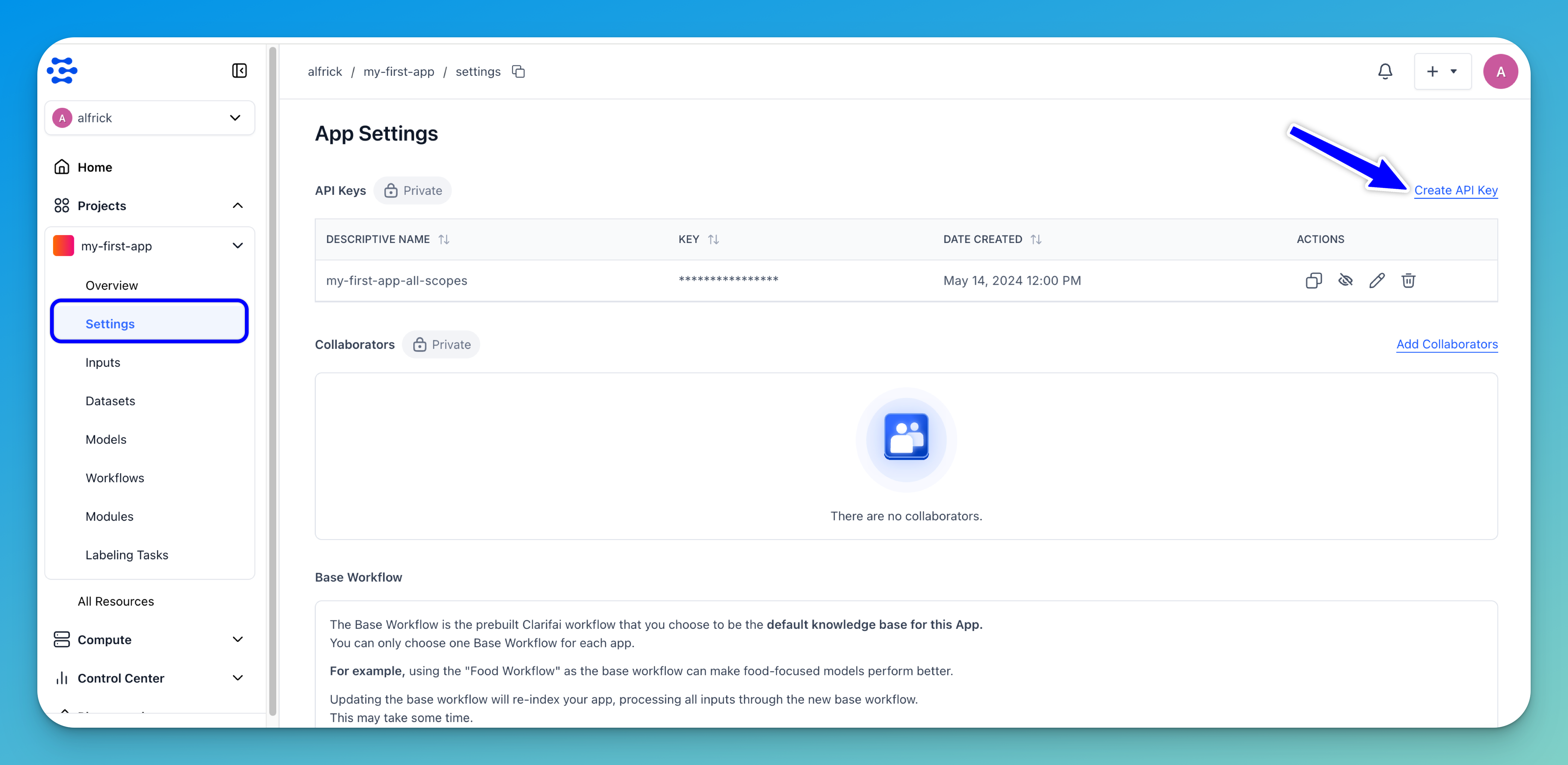Viewport: 1568px width, 765px height.
Task: Collapse the Projects section
Action: 237,206
